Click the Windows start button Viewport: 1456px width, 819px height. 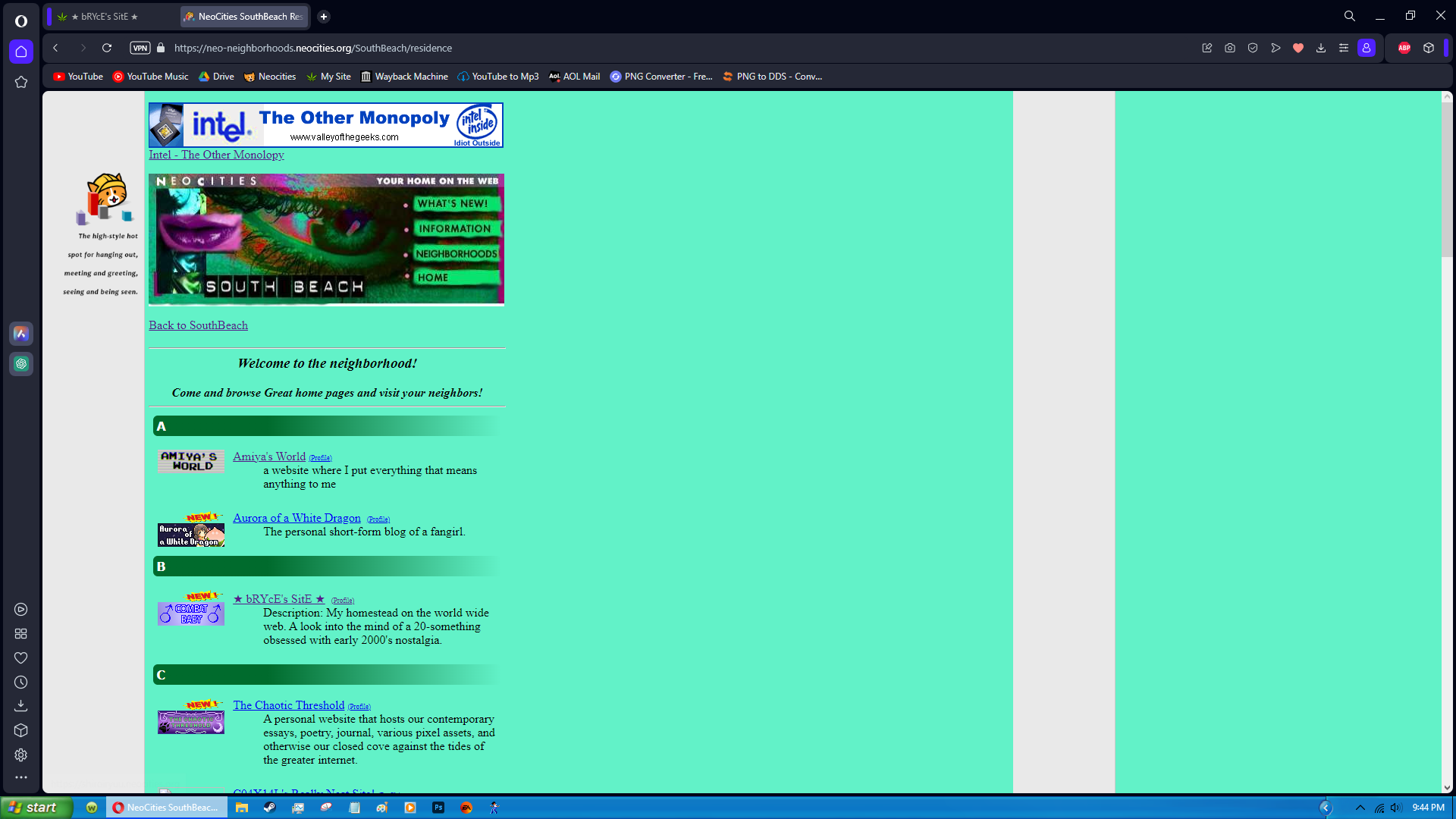click(x=35, y=808)
